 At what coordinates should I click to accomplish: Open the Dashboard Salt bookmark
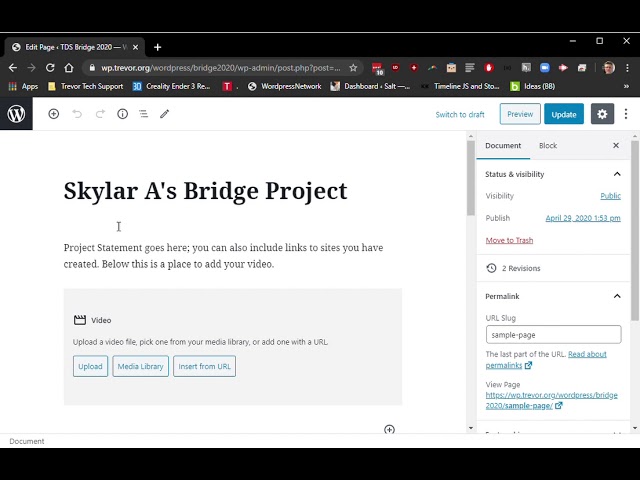(370, 86)
